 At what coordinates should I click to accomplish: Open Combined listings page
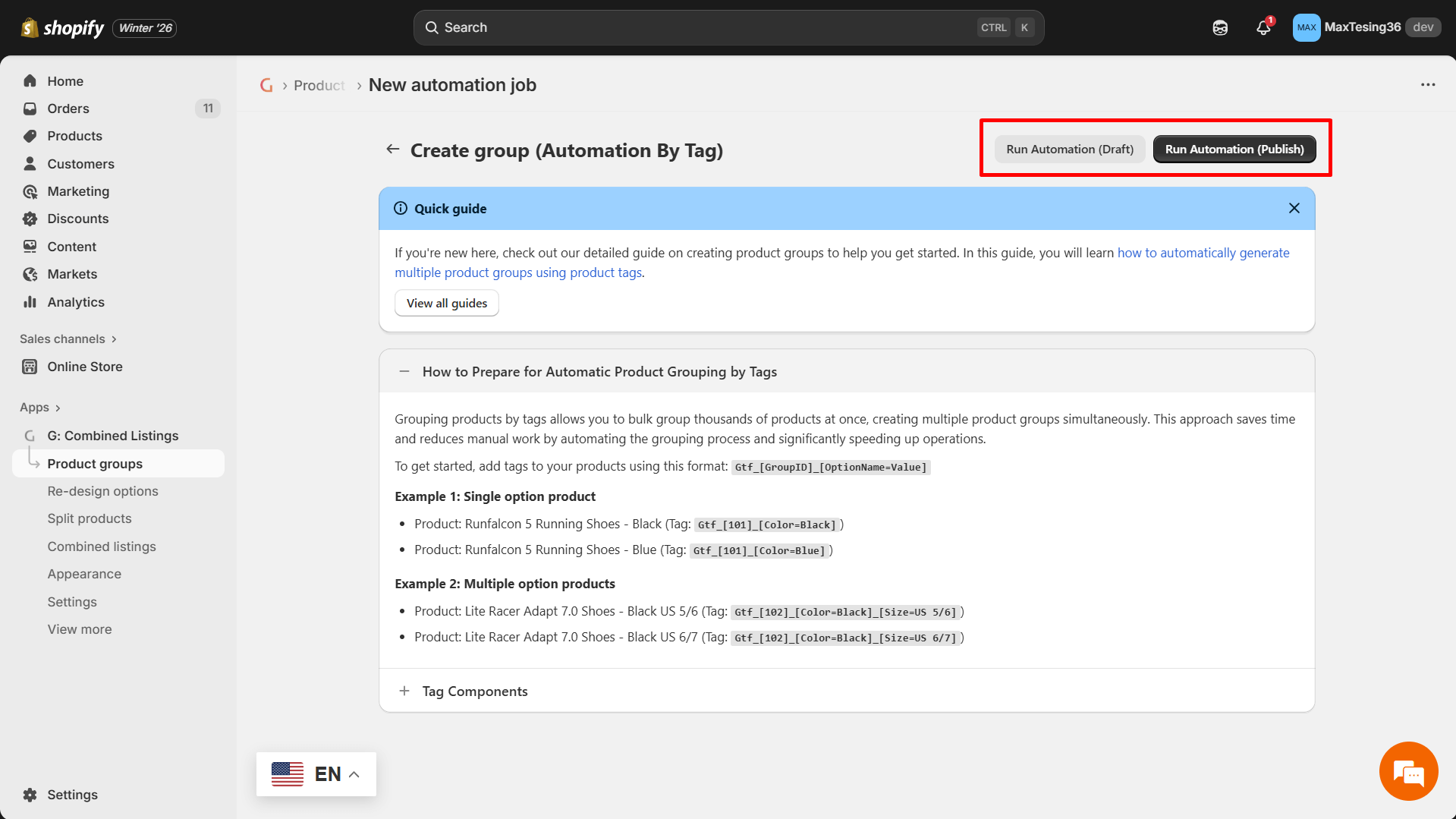pos(102,547)
